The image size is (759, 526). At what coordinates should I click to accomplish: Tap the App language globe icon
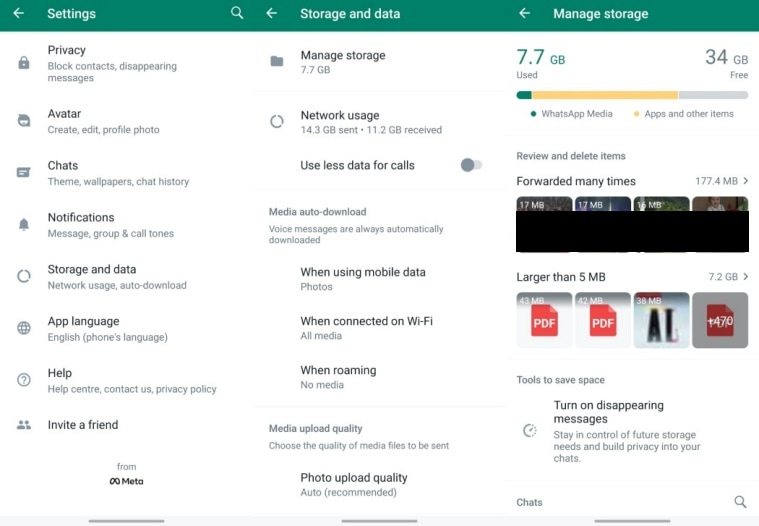(24, 328)
